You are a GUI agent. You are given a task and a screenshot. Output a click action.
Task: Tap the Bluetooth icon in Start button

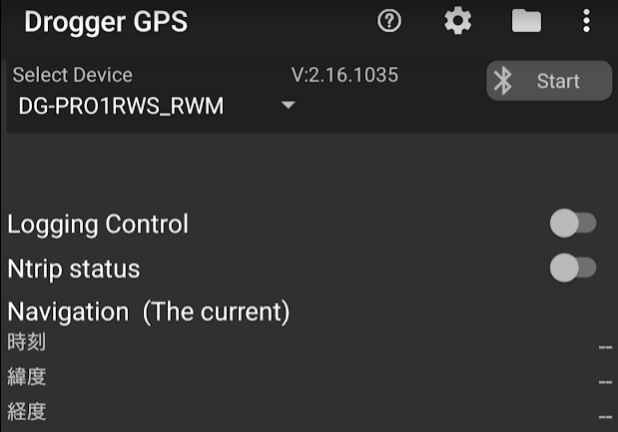[503, 81]
